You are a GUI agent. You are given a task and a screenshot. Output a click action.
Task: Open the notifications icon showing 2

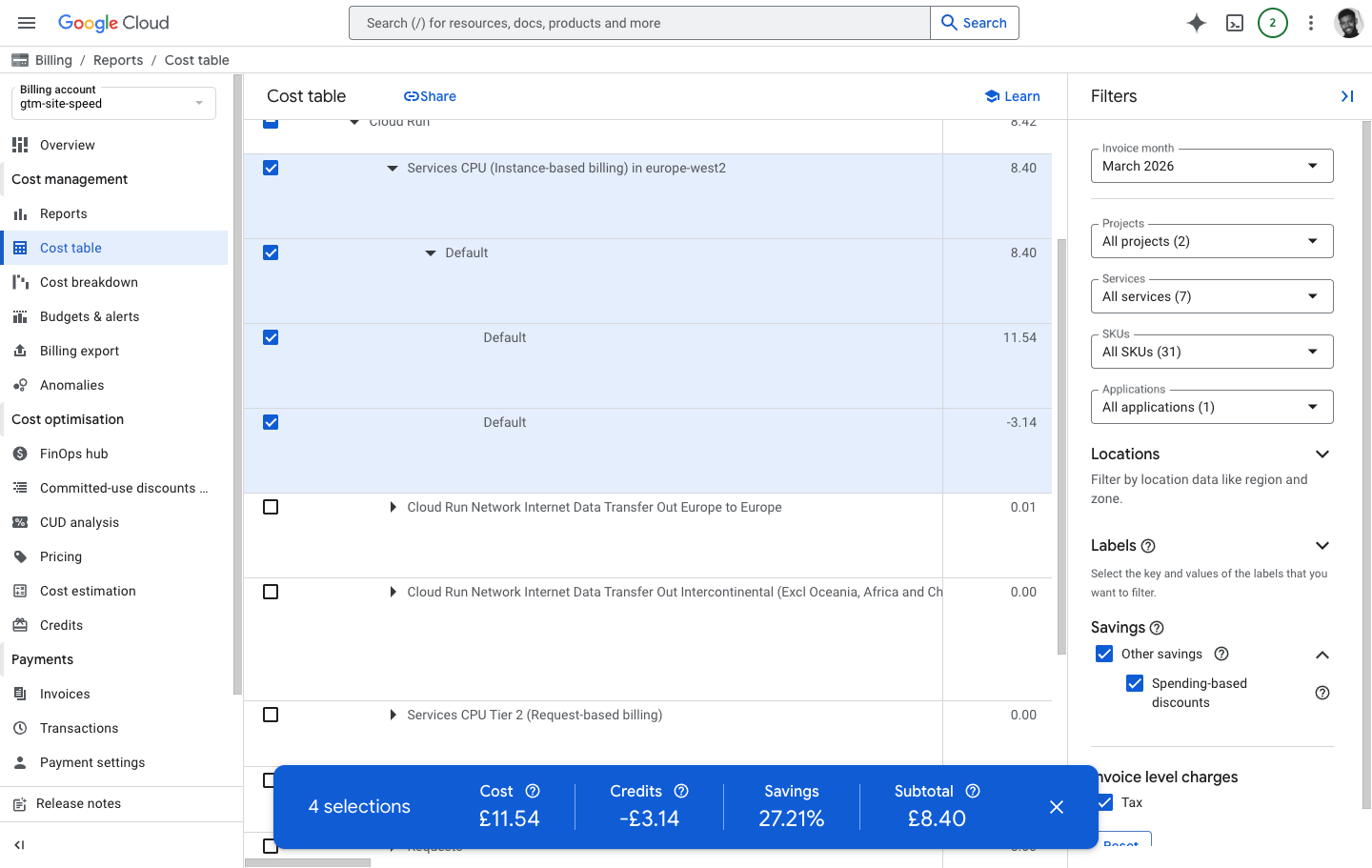[x=1273, y=22]
